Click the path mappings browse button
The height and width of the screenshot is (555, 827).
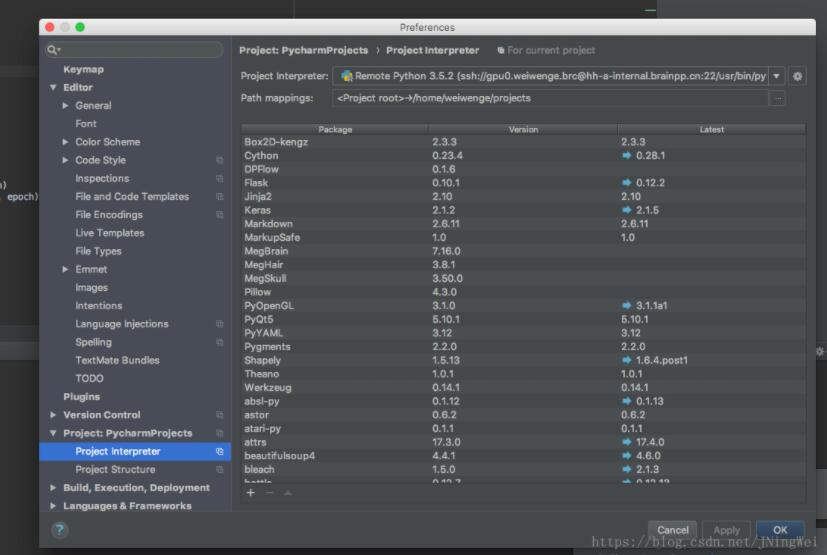click(x=777, y=99)
